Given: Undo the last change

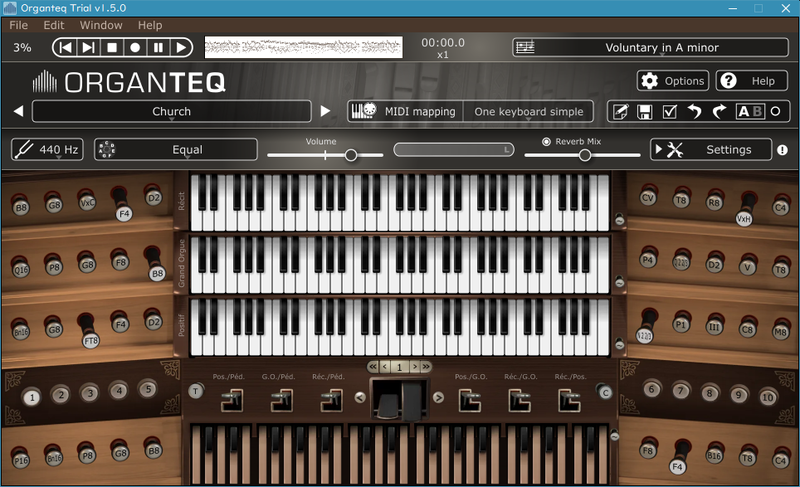Looking at the screenshot, I should coord(694,111).
